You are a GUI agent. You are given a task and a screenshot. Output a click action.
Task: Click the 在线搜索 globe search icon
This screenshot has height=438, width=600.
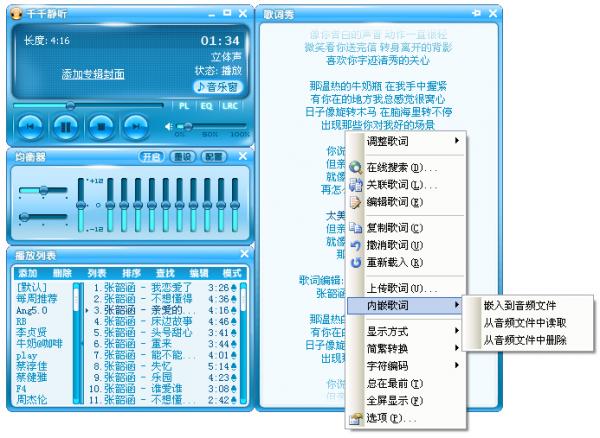pyautogui.click(x=355, y=167)
